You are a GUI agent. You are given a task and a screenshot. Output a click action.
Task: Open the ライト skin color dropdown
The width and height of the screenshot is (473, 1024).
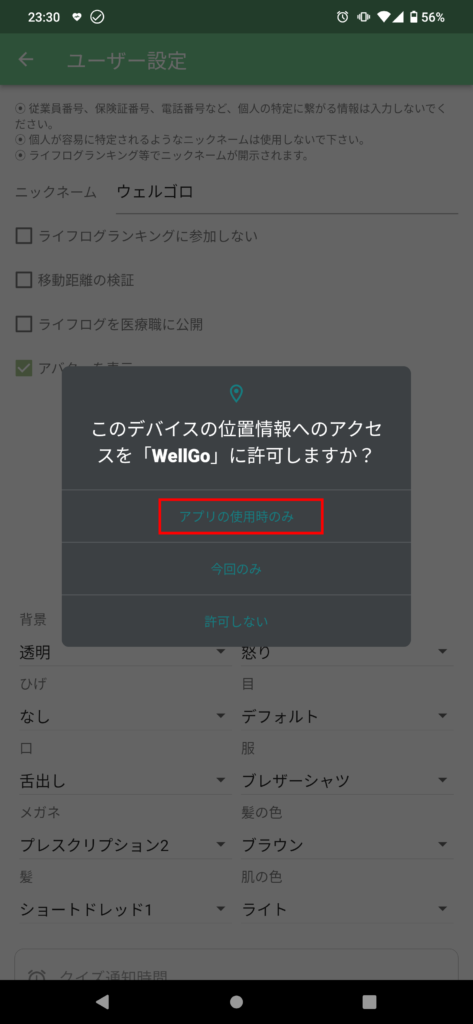pos(346,908)
